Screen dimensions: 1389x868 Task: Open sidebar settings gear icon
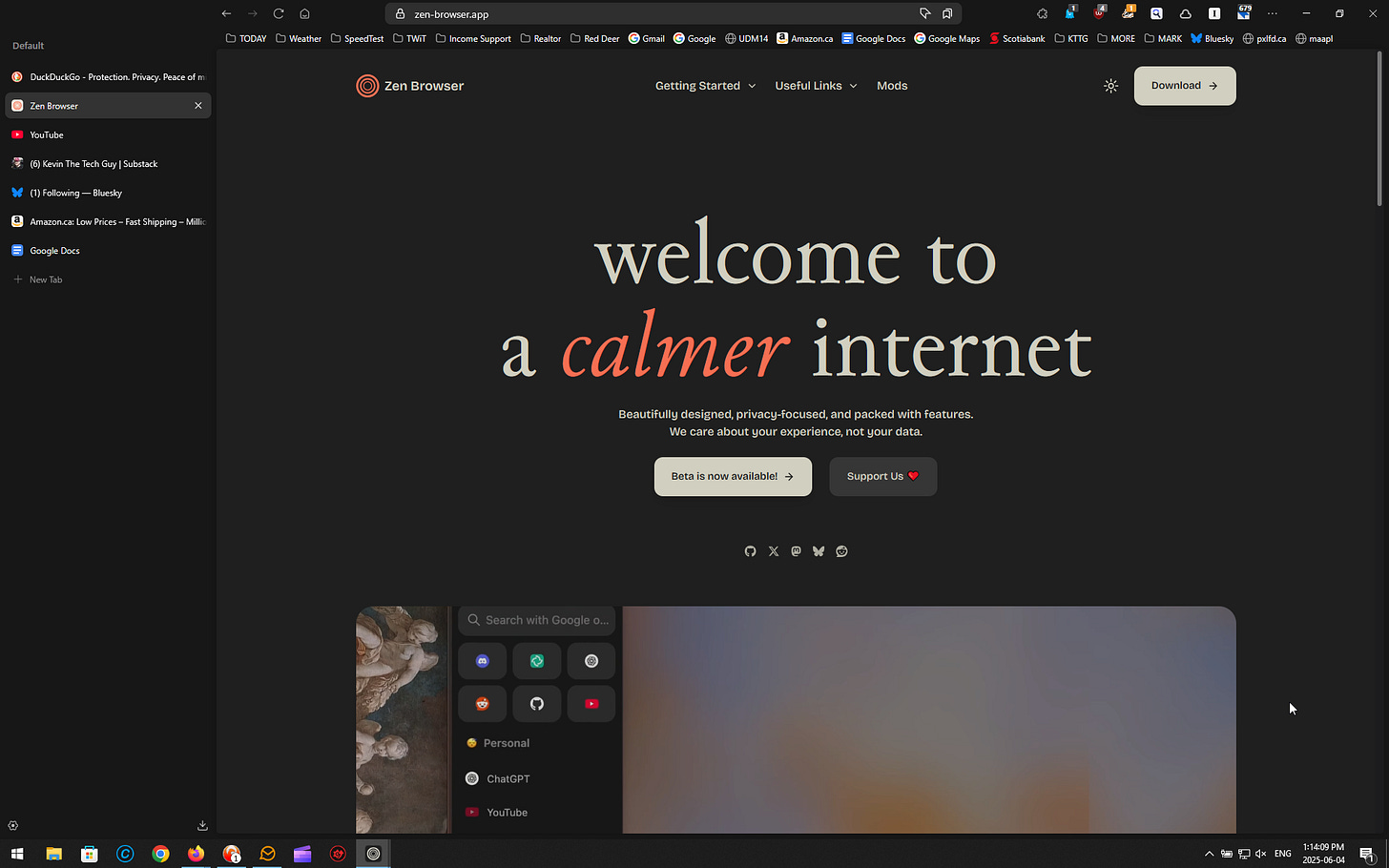point(12,826)
